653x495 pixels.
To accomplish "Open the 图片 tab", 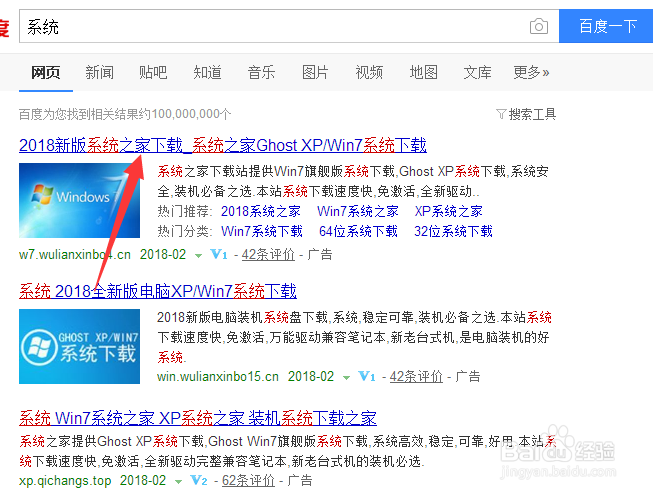I will (x=315, y=72).
